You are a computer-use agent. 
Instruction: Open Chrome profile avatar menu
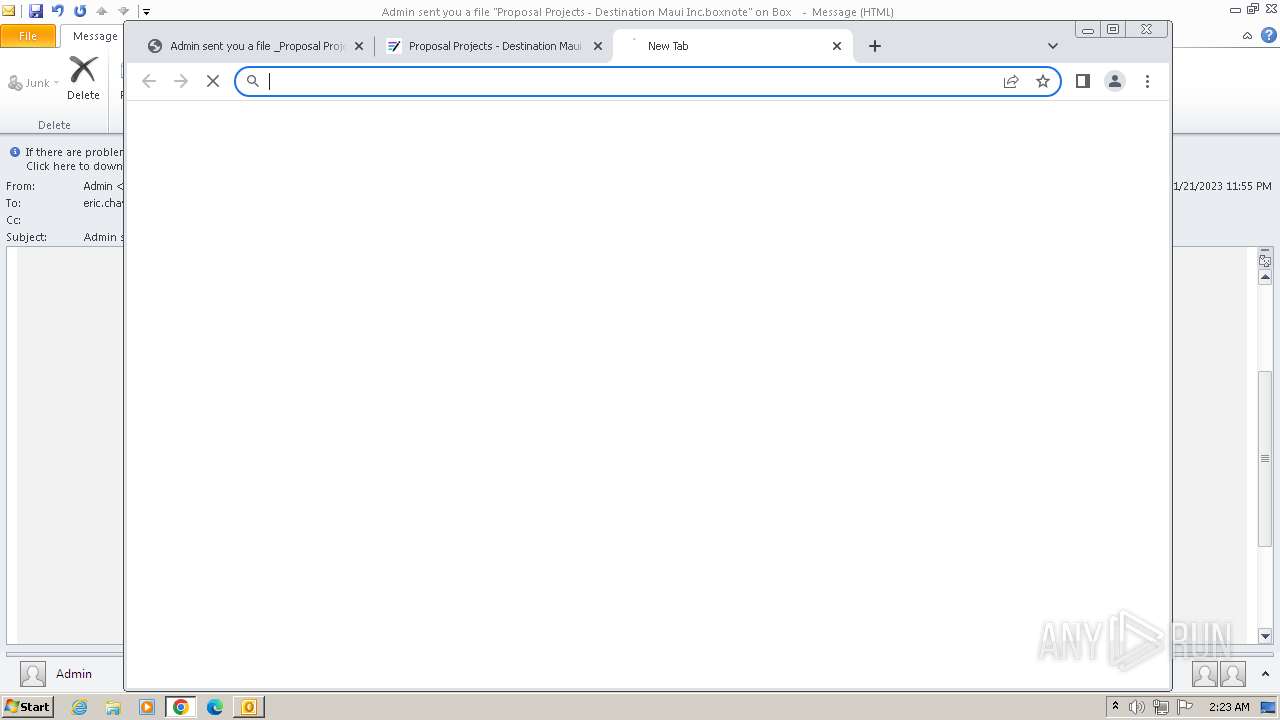(x=1115, y=81)
